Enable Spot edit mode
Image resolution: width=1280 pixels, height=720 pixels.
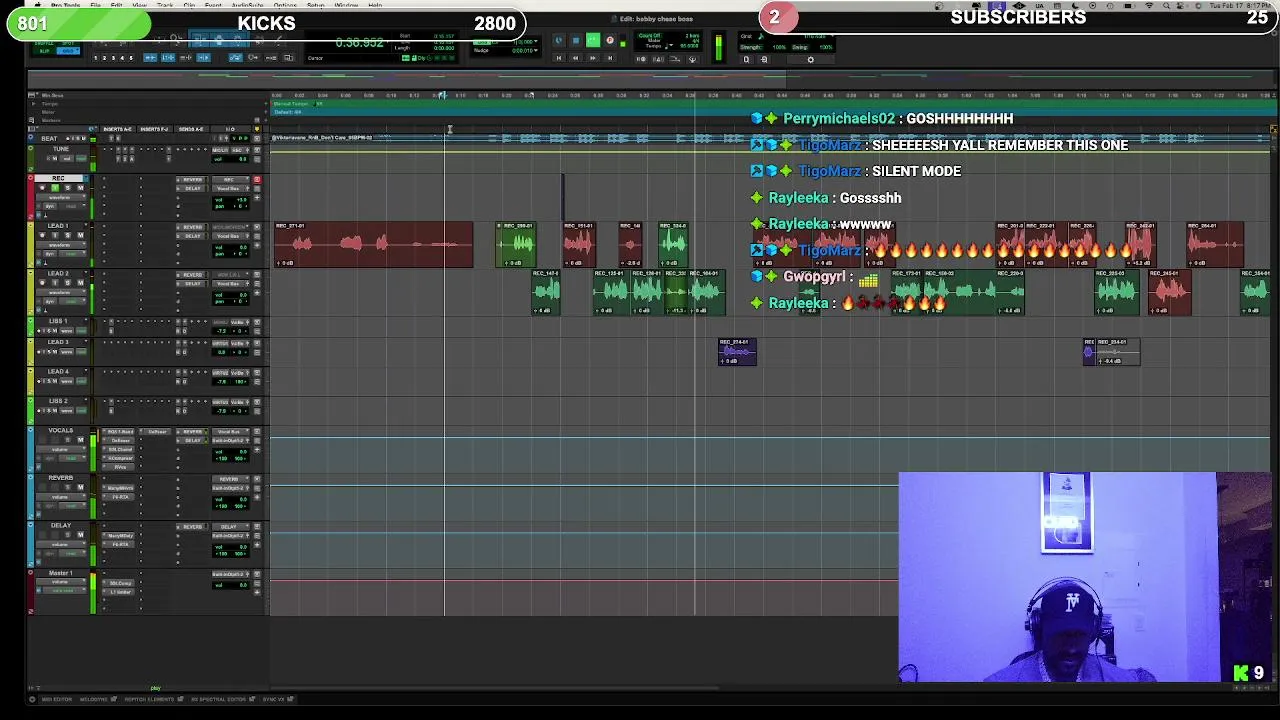point(68,43)
